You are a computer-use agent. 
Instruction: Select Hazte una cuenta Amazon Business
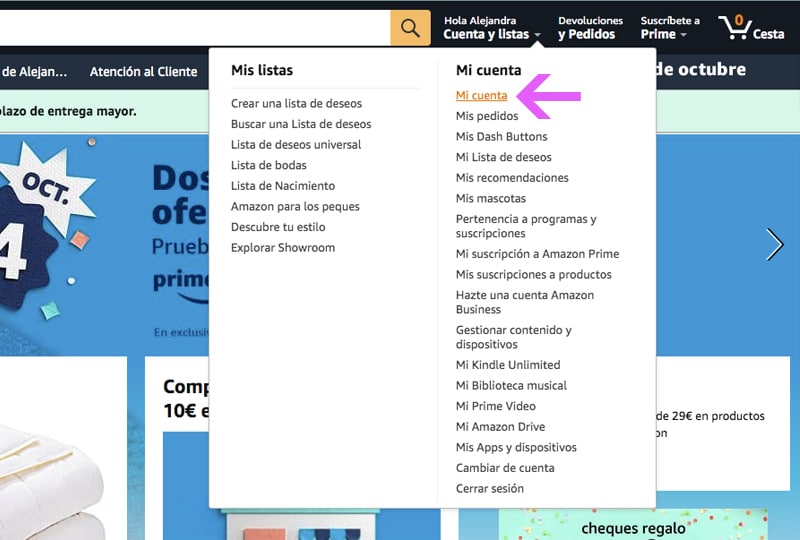point(525,302)
